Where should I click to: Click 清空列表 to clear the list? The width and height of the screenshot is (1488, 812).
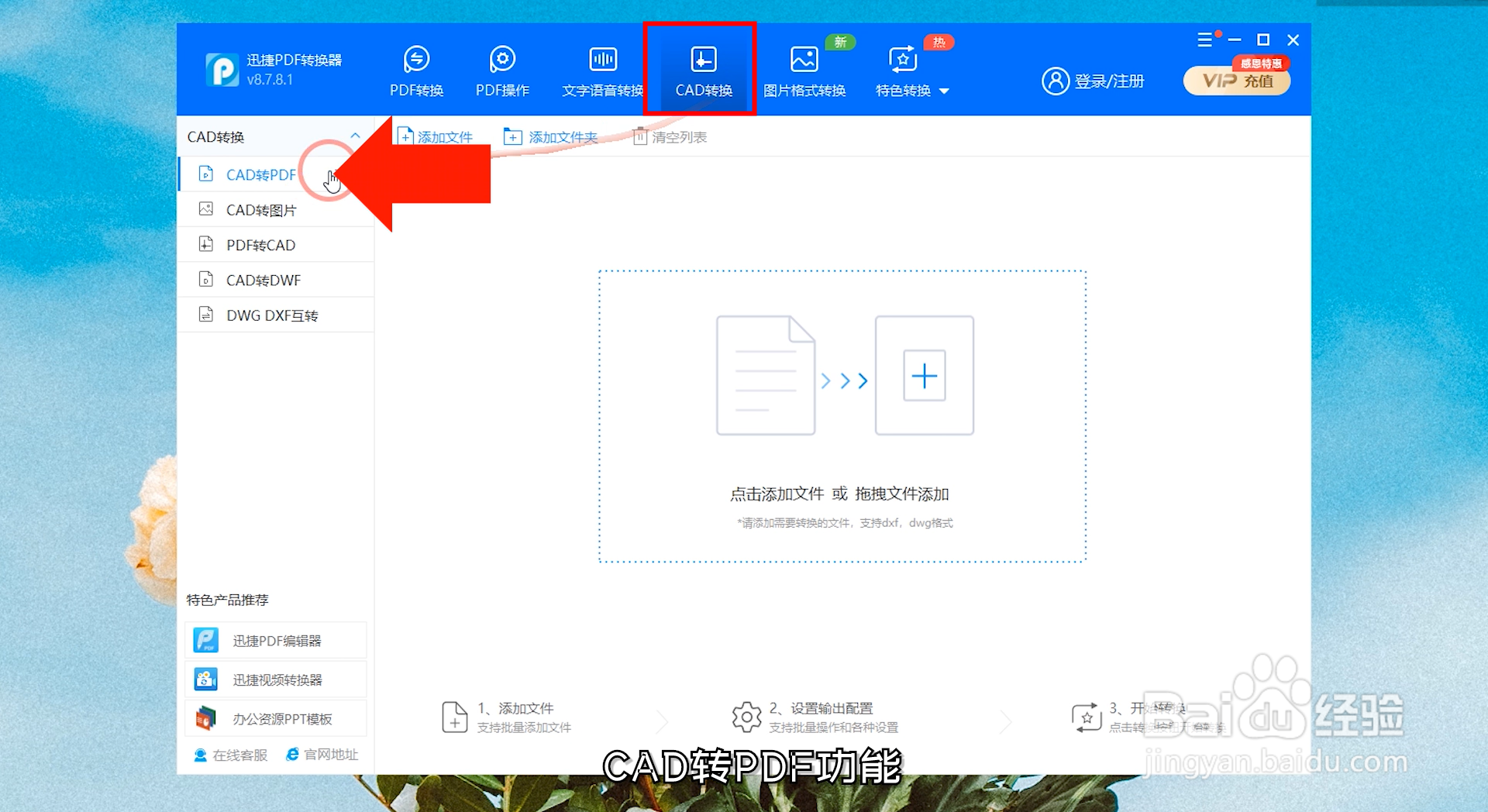coord(670,137)
